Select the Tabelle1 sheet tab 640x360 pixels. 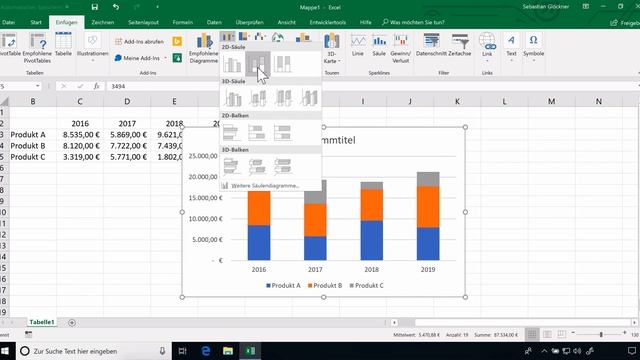click(x=42, y=322)
